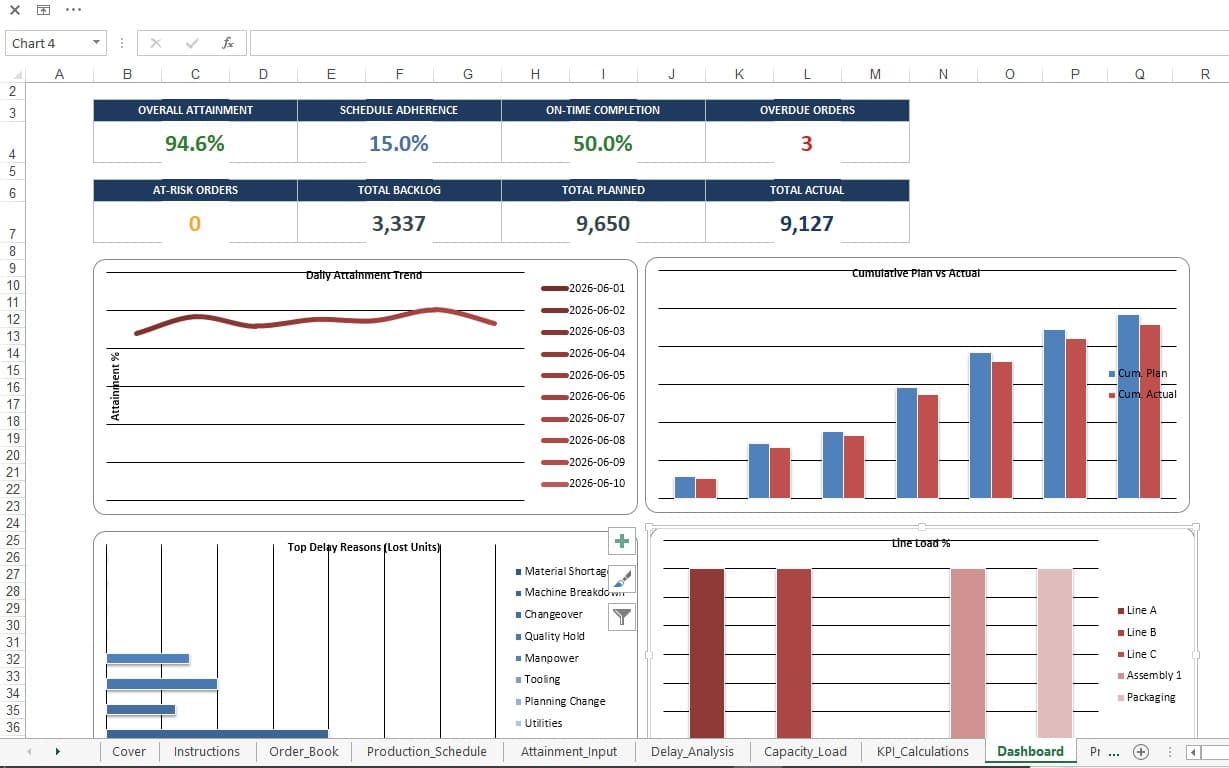Click inside the formula bar input
Viewport: 1229px width, 768px height.
pyautogui.click(x=738, y=43)
